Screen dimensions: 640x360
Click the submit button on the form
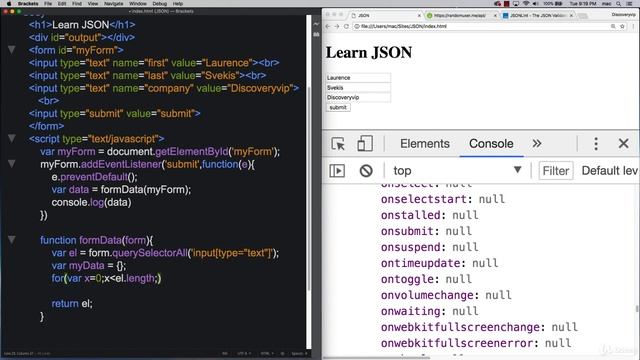point(338,107)
